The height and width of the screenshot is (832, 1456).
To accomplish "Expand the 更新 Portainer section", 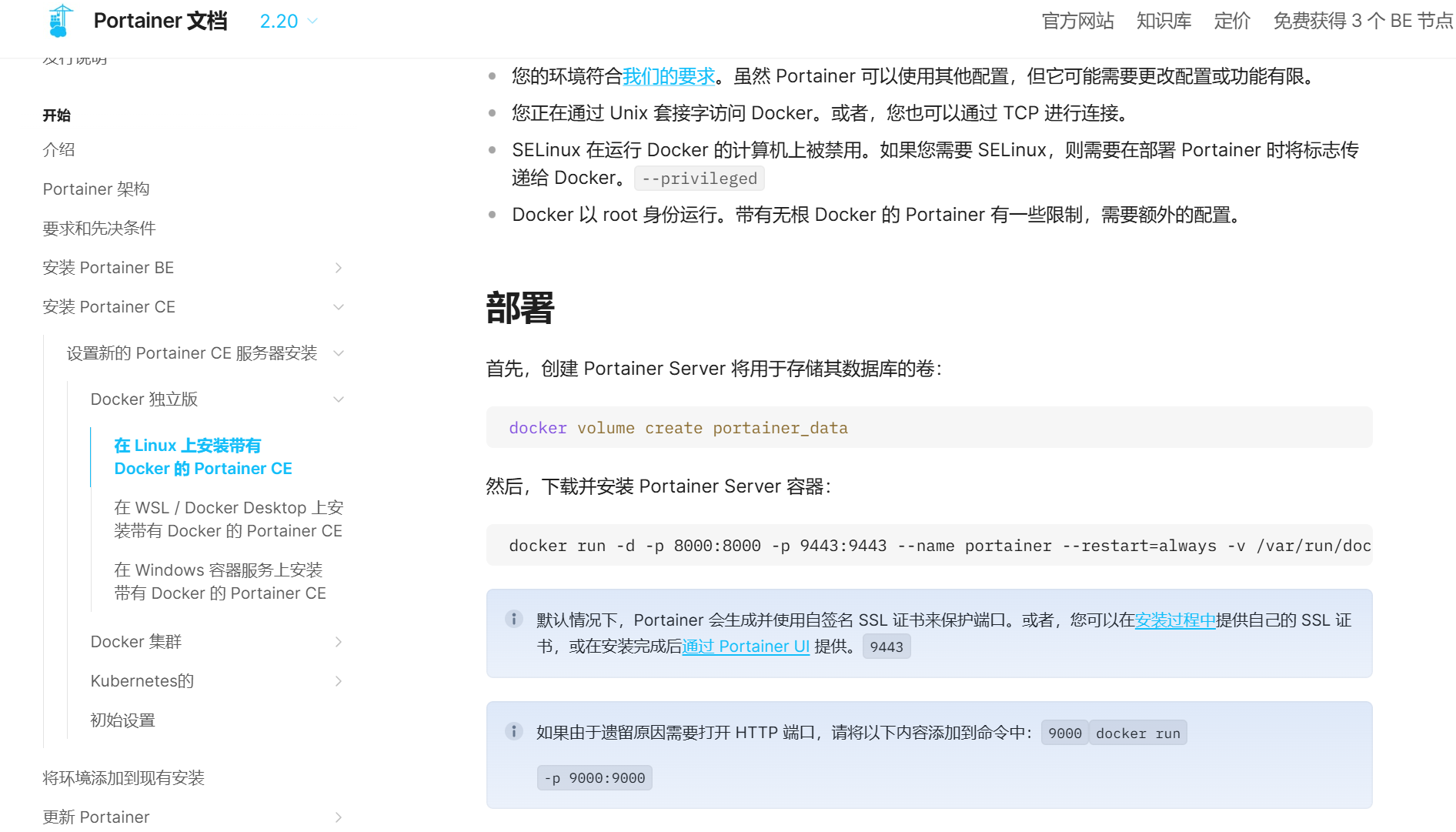I will (x=338, y=817).
